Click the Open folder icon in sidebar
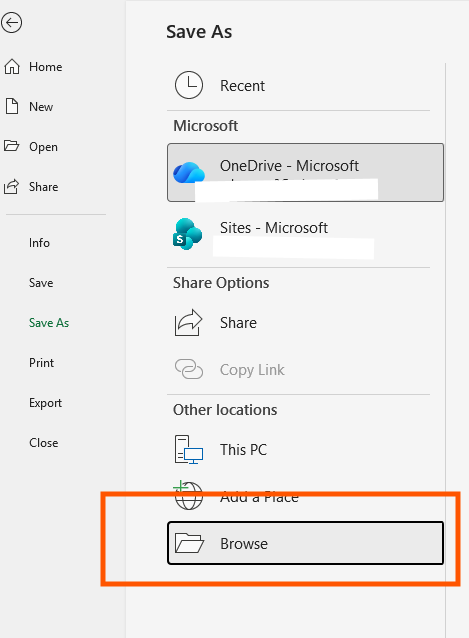Viewport: 469px width, 638px height. (11, 146)
